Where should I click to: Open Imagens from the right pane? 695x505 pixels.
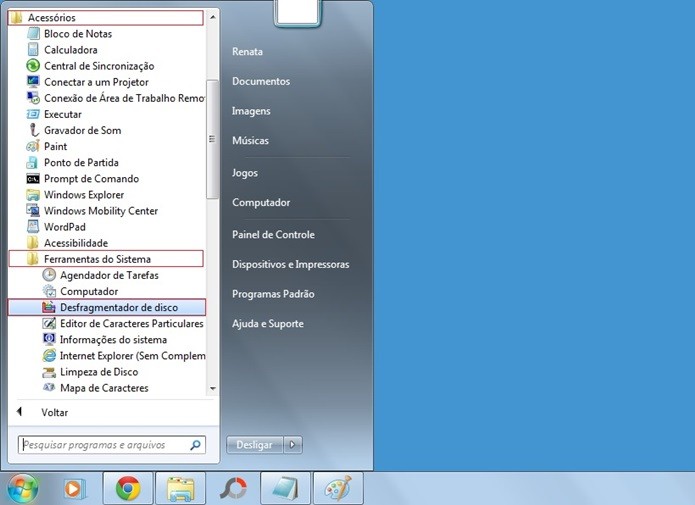251,111
